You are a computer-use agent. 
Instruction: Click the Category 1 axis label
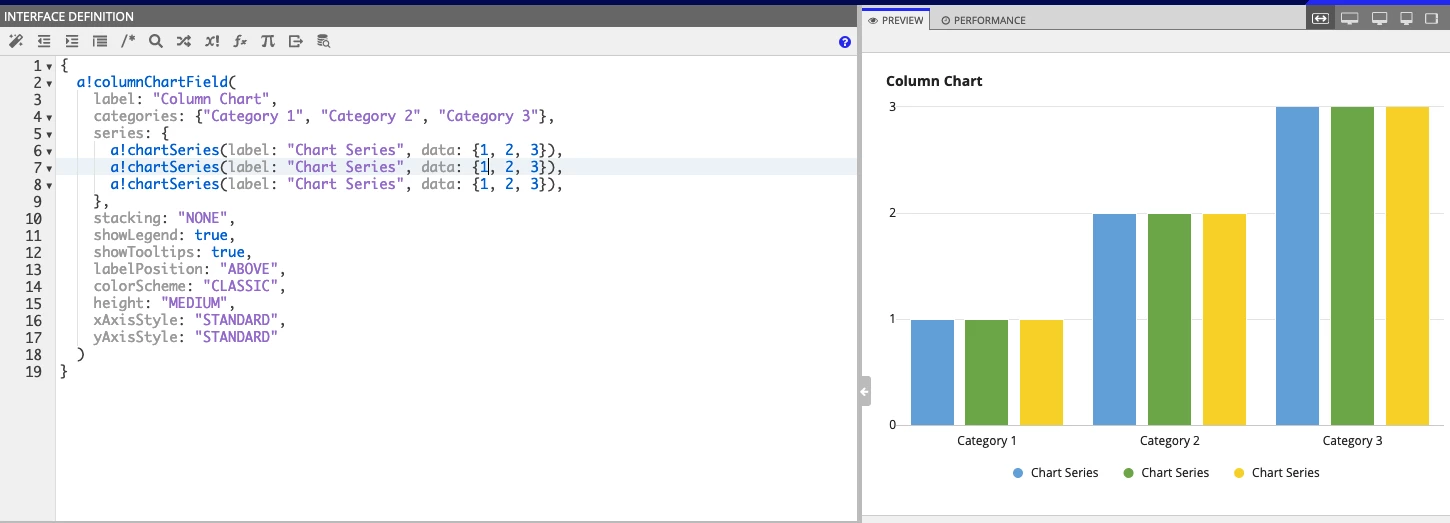(987, 441)
